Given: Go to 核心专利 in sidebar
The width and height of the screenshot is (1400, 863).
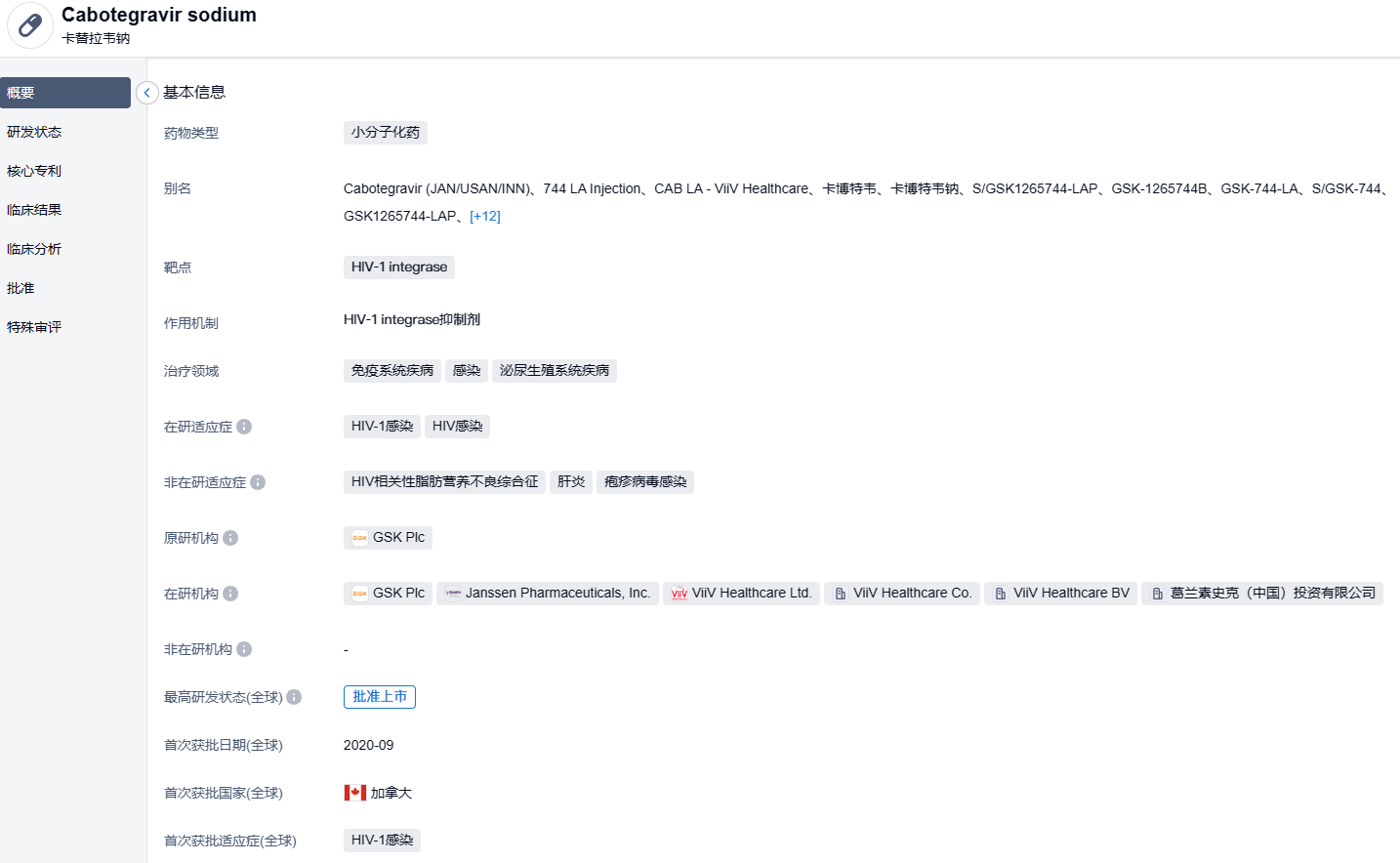Looking at the screenshot, I should [x=34, y=171].
